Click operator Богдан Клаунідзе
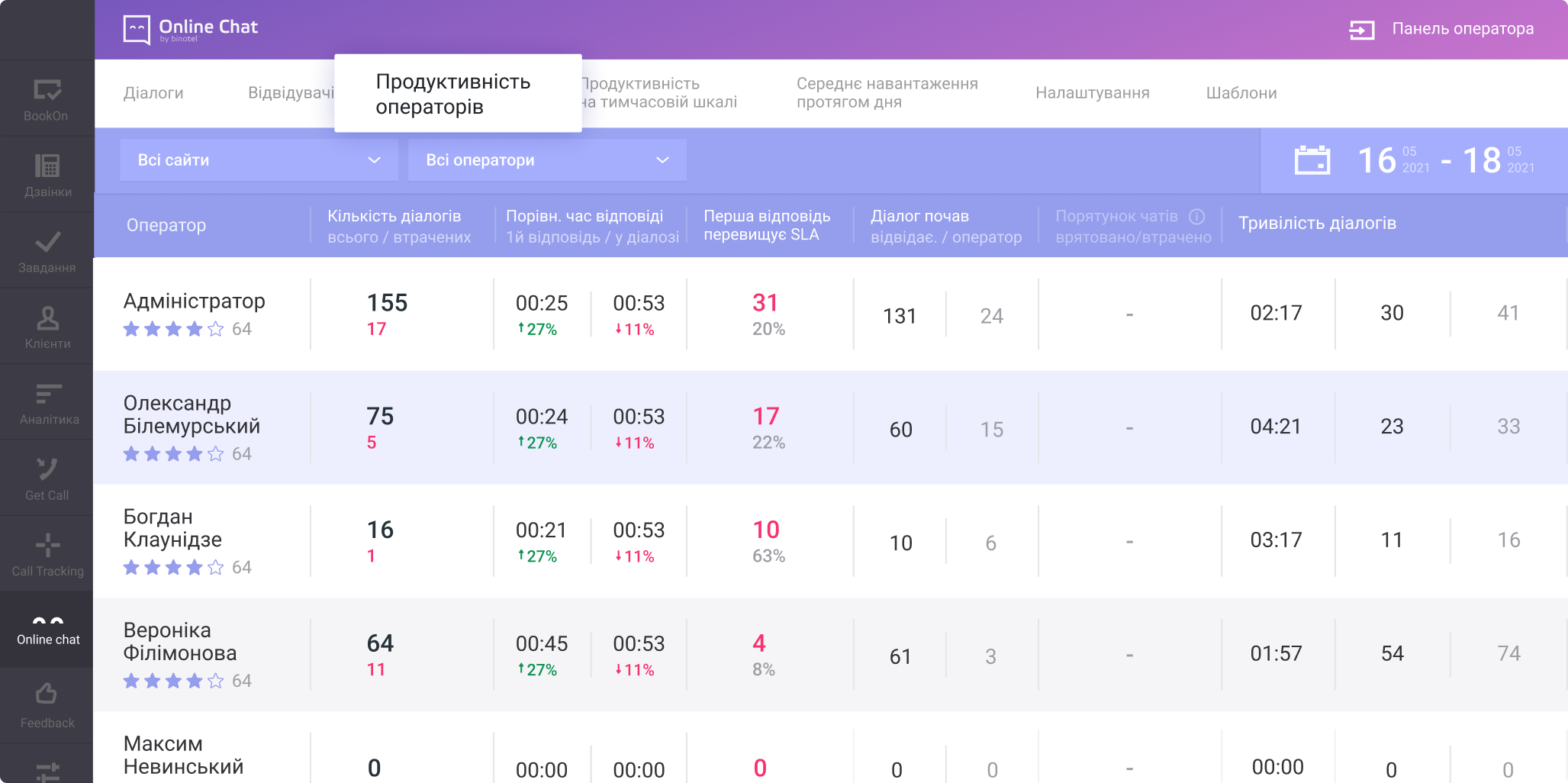This screenshot has width=1568, height=783. 172,528
